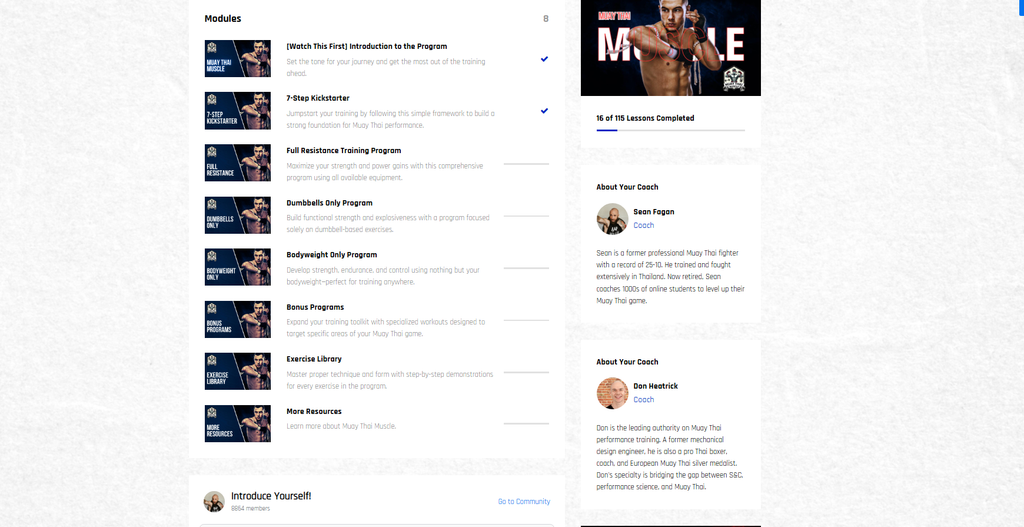Click 'About Your Coach' heading above Don Heatrick
The image size is (1024, 527).
[x=627, y=362]
